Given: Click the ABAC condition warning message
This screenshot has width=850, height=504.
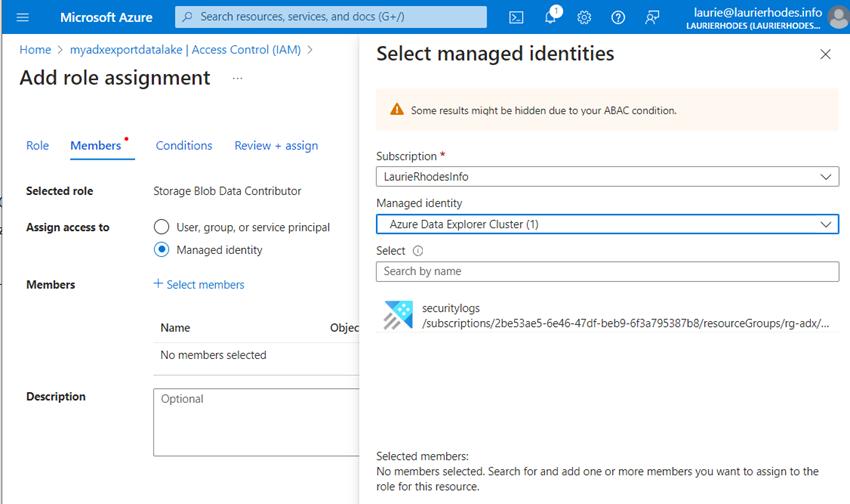Looking at the screenshot, I should tap(544, 111).
